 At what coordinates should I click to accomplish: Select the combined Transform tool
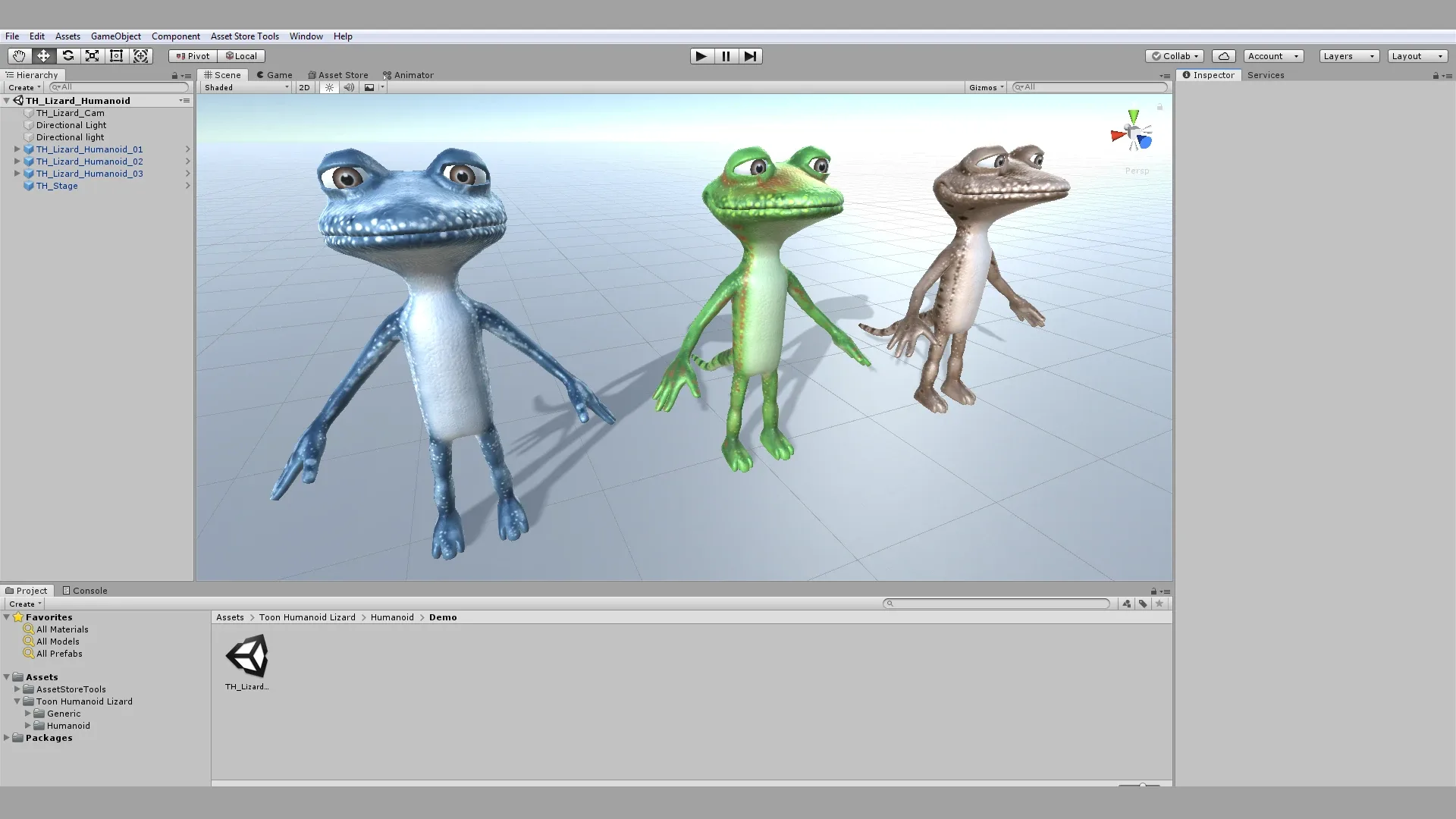[140, 56]
